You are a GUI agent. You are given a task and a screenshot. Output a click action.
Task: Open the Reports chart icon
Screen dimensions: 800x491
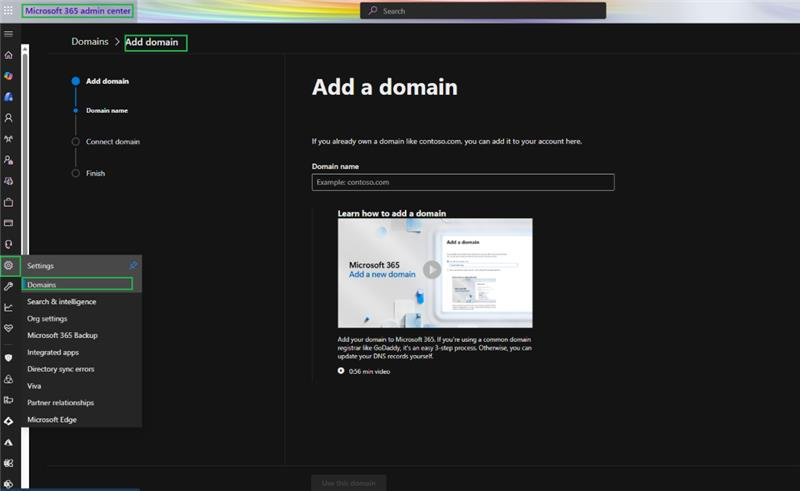coord(9,307)
